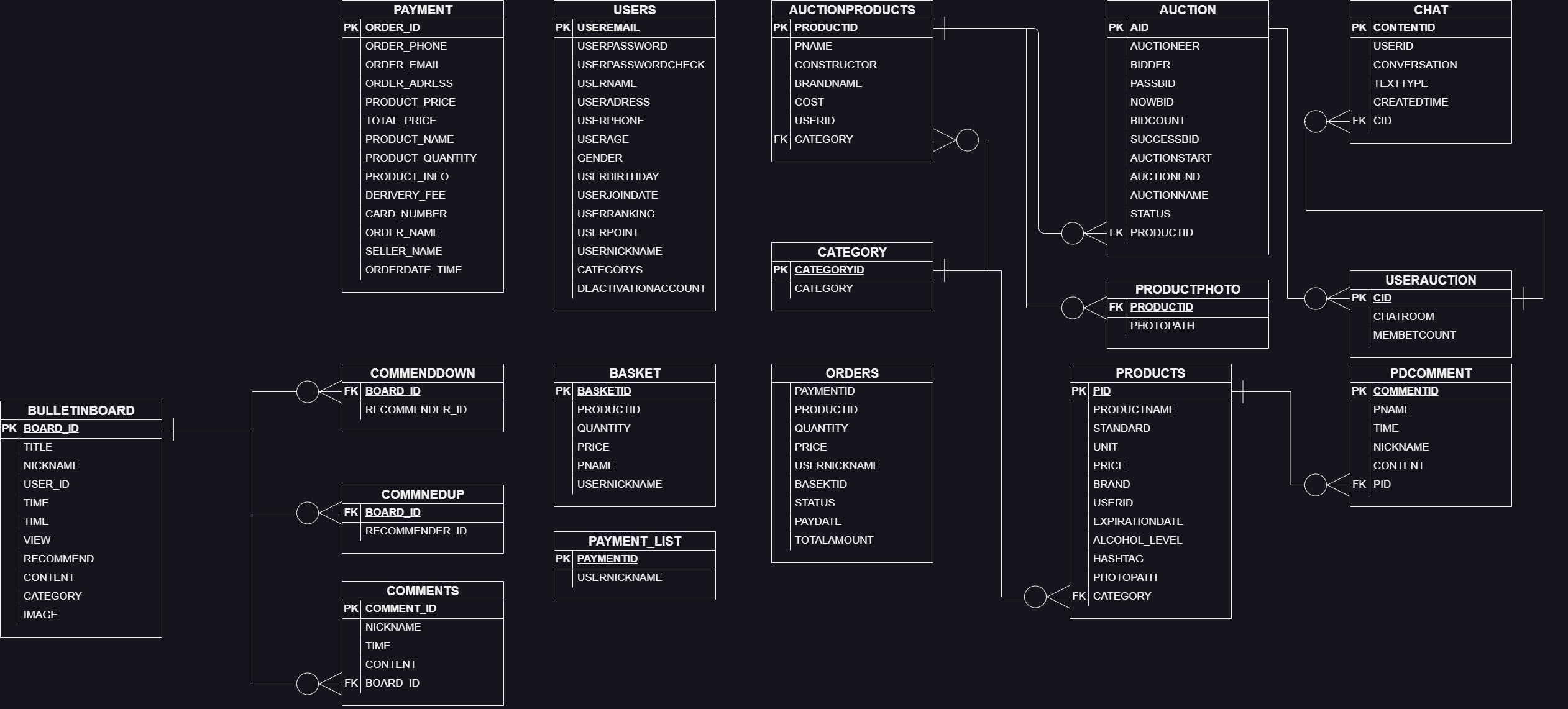Click the PK marker on CATEGORYID
The image size is (1568, 709).
(x=780, y=270)
